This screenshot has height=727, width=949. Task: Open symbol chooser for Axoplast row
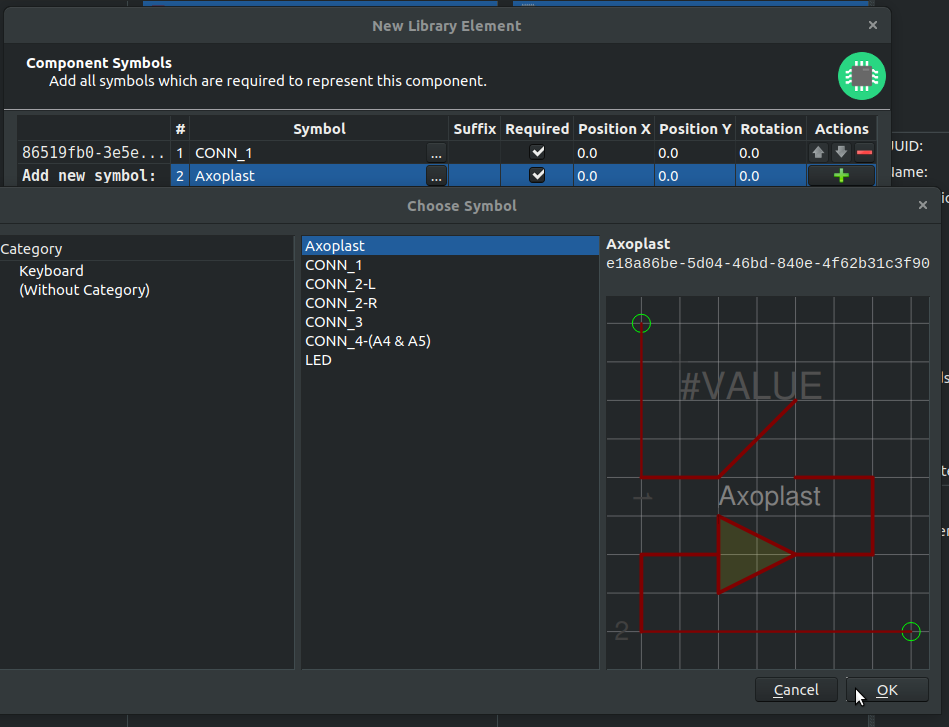[436, 176]
